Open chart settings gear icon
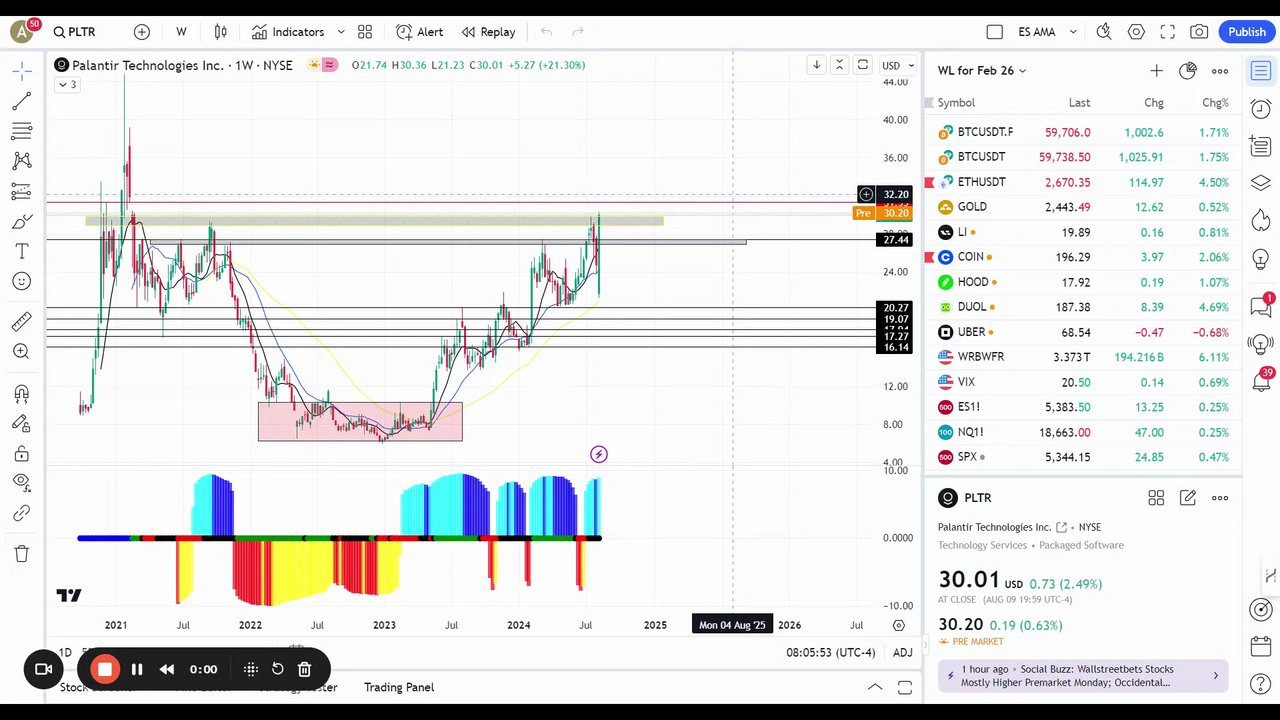Viewport: 1280px width, 720px height. click(x=1136, y=32)
